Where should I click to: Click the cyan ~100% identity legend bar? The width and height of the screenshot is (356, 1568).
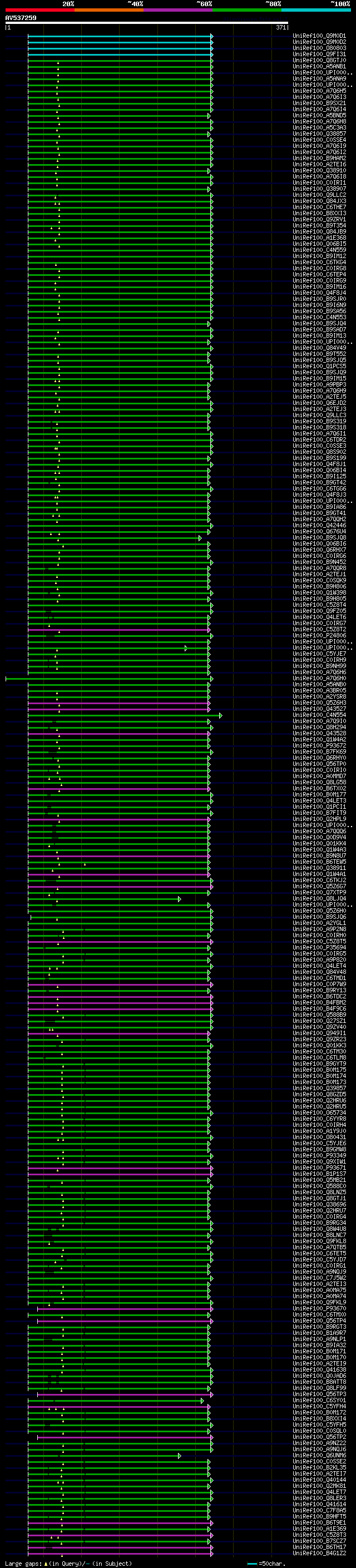[316, 10]
